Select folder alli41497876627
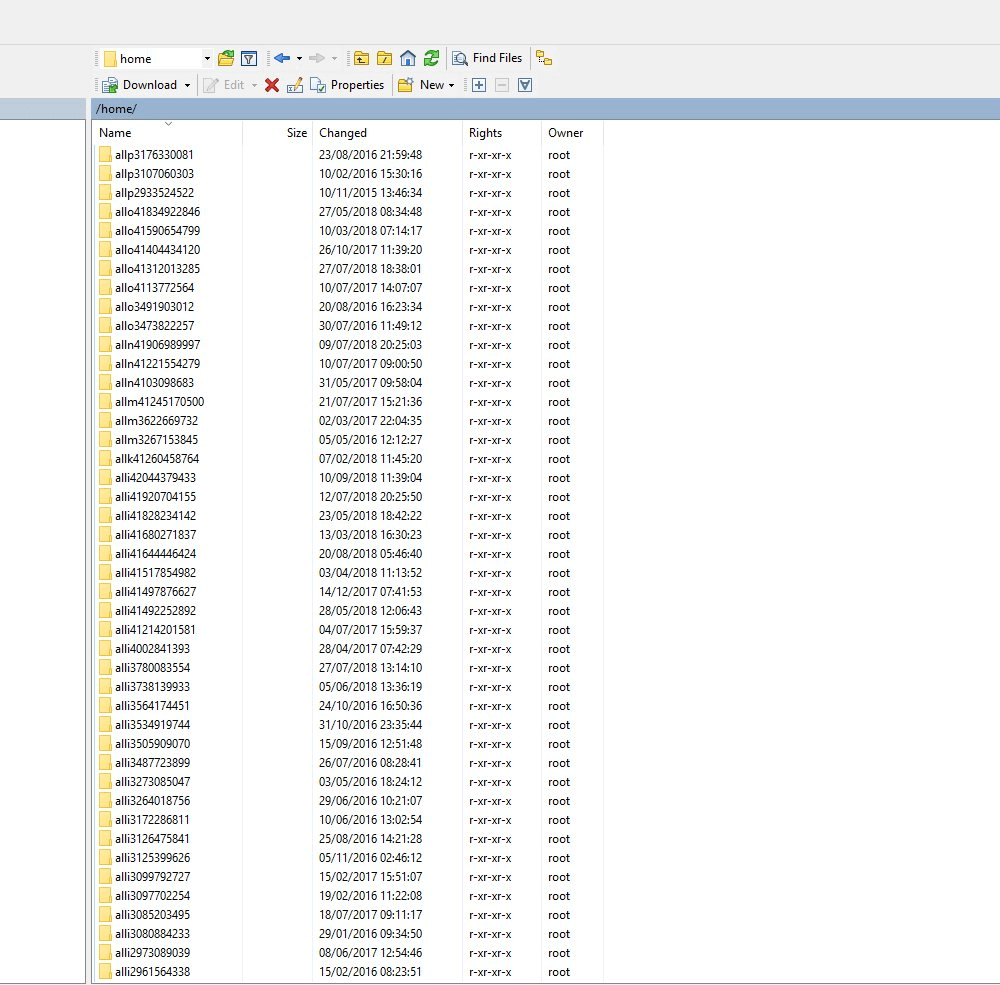1000x985 pixels. (x=156, y=592)
